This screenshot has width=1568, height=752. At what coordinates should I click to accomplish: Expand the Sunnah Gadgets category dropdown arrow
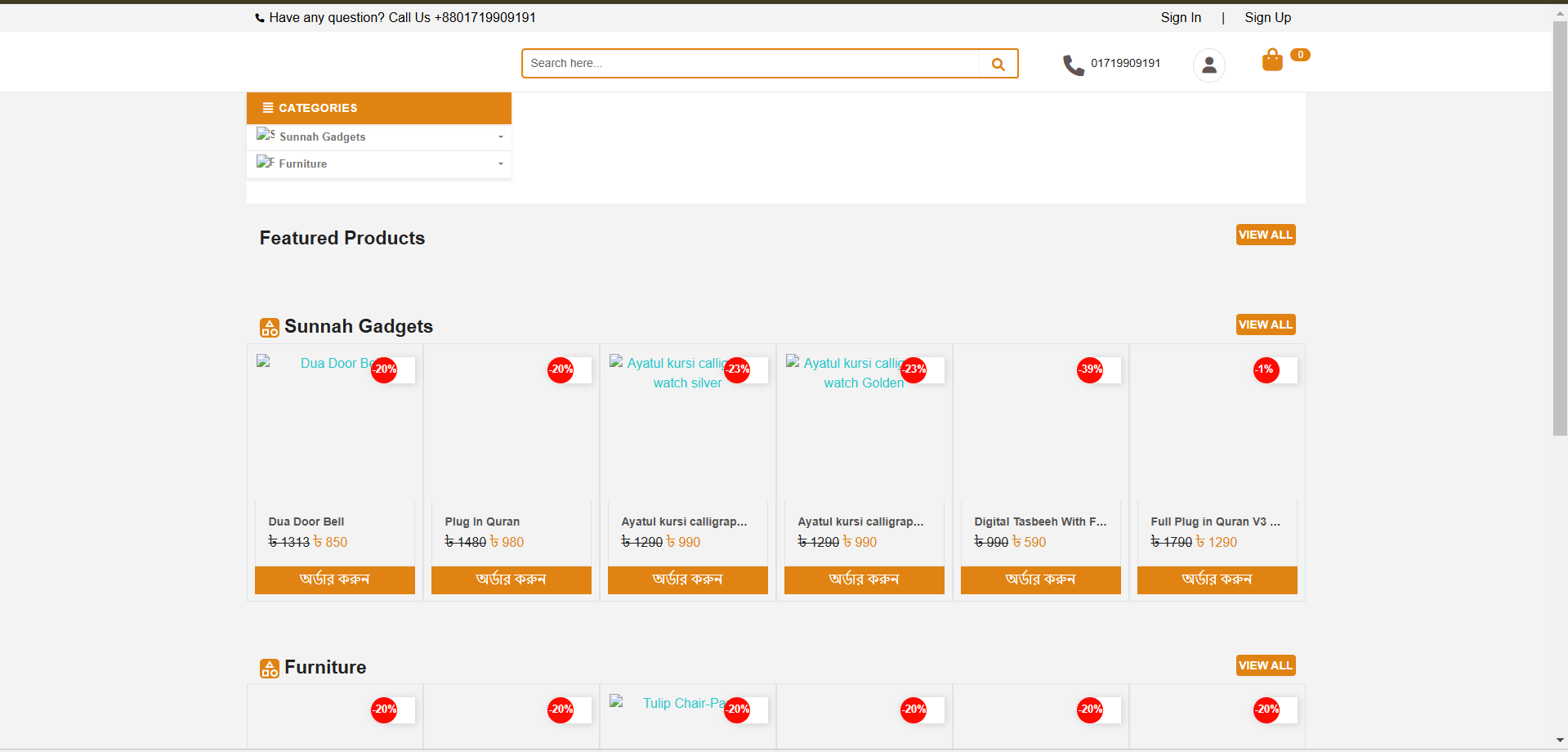click(x=500, y=137)
